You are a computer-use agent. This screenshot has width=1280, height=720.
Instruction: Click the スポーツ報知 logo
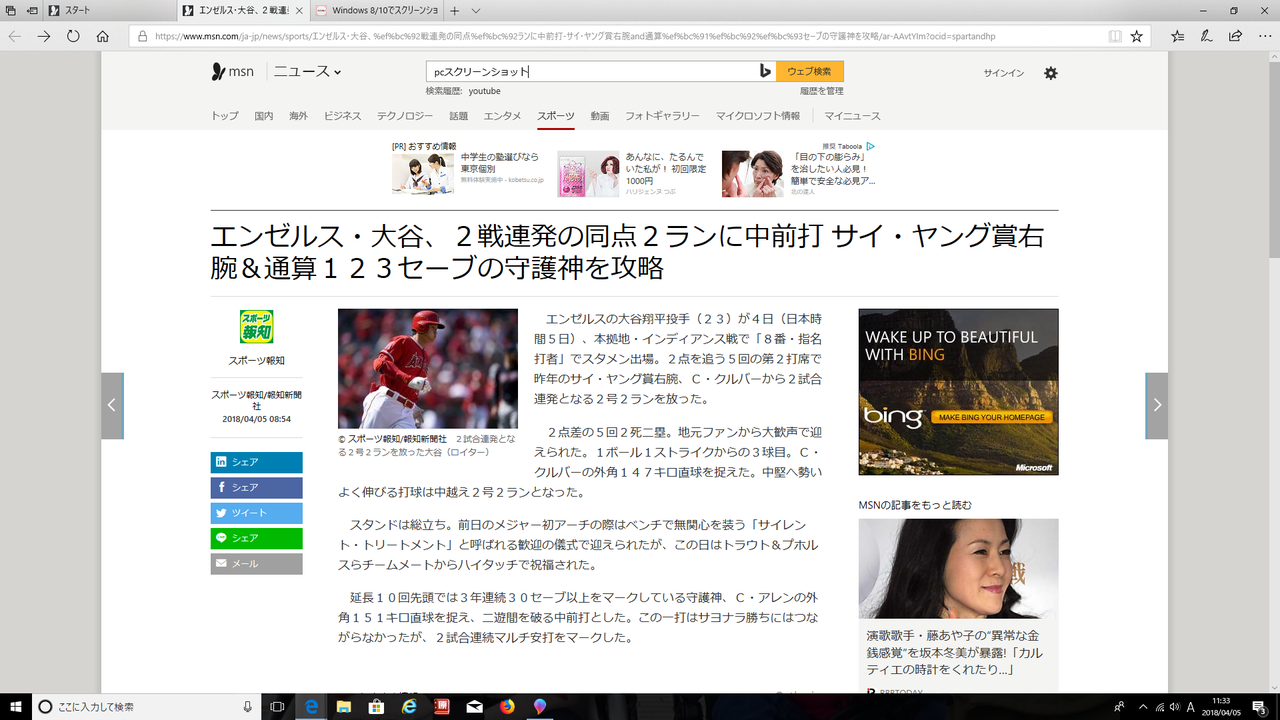(256, 327)
